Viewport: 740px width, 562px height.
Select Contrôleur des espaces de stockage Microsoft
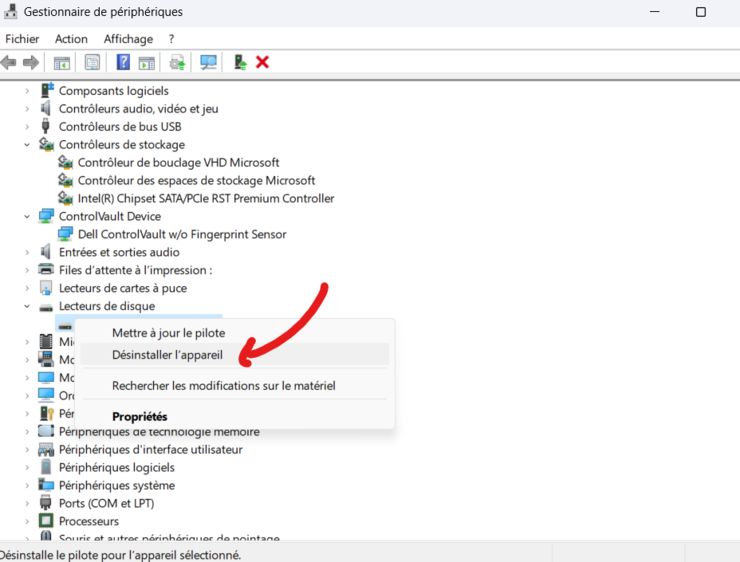pyautogui.click(x=196, y=180)
